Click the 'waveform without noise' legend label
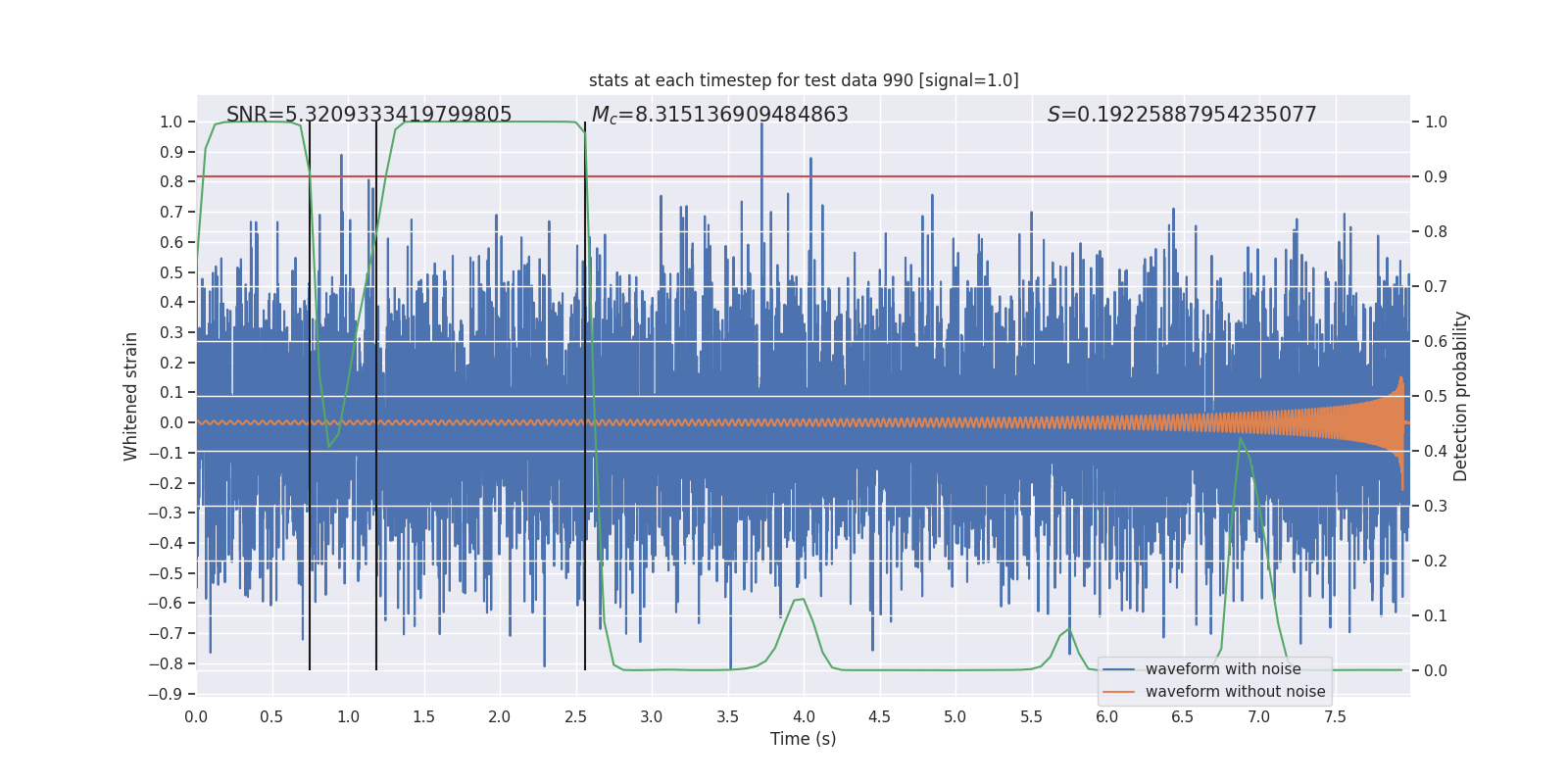The width and height of the screenshot is (1568, 784). 1236,692
